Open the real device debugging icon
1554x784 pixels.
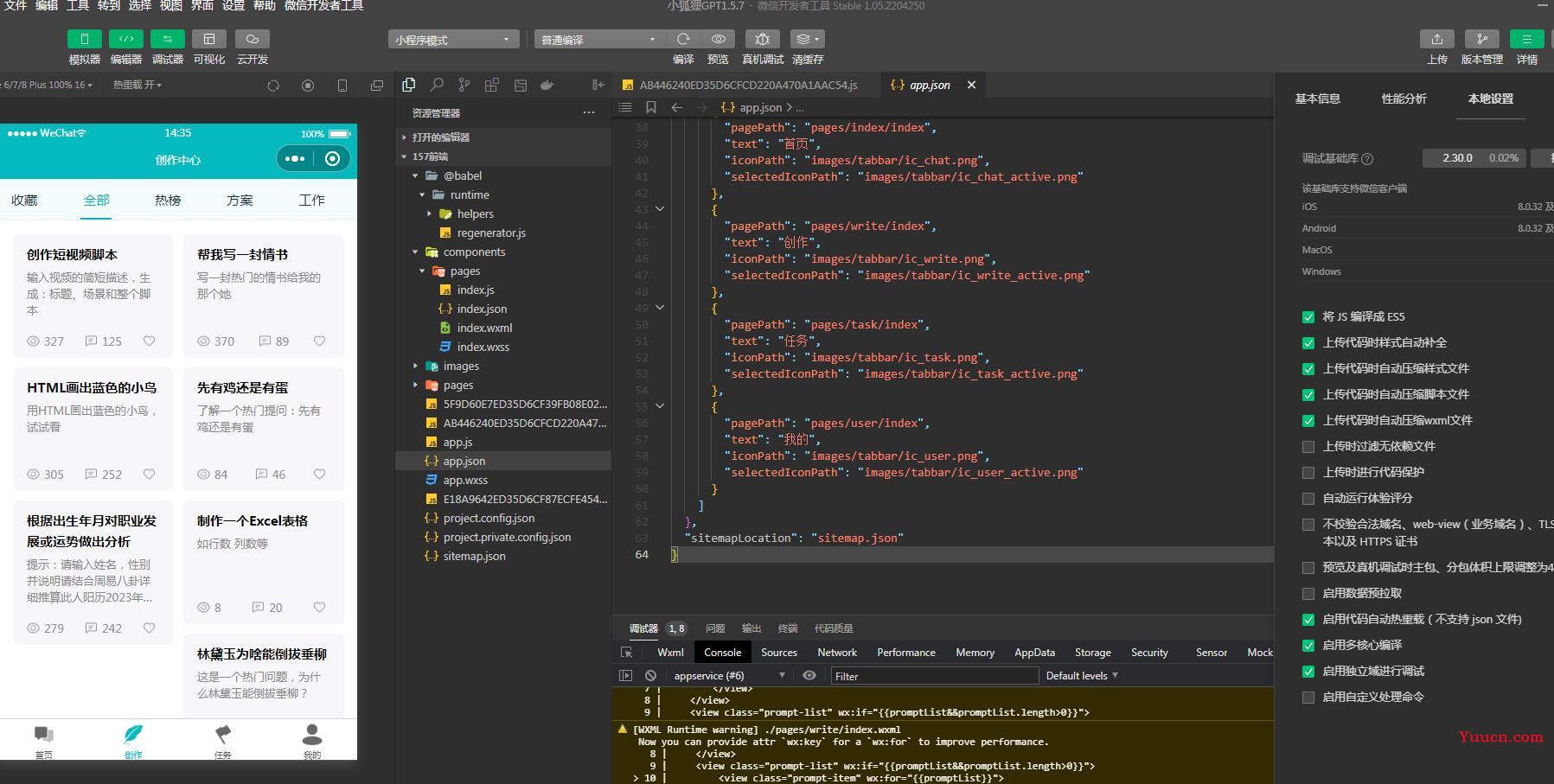tap(762, 39)
